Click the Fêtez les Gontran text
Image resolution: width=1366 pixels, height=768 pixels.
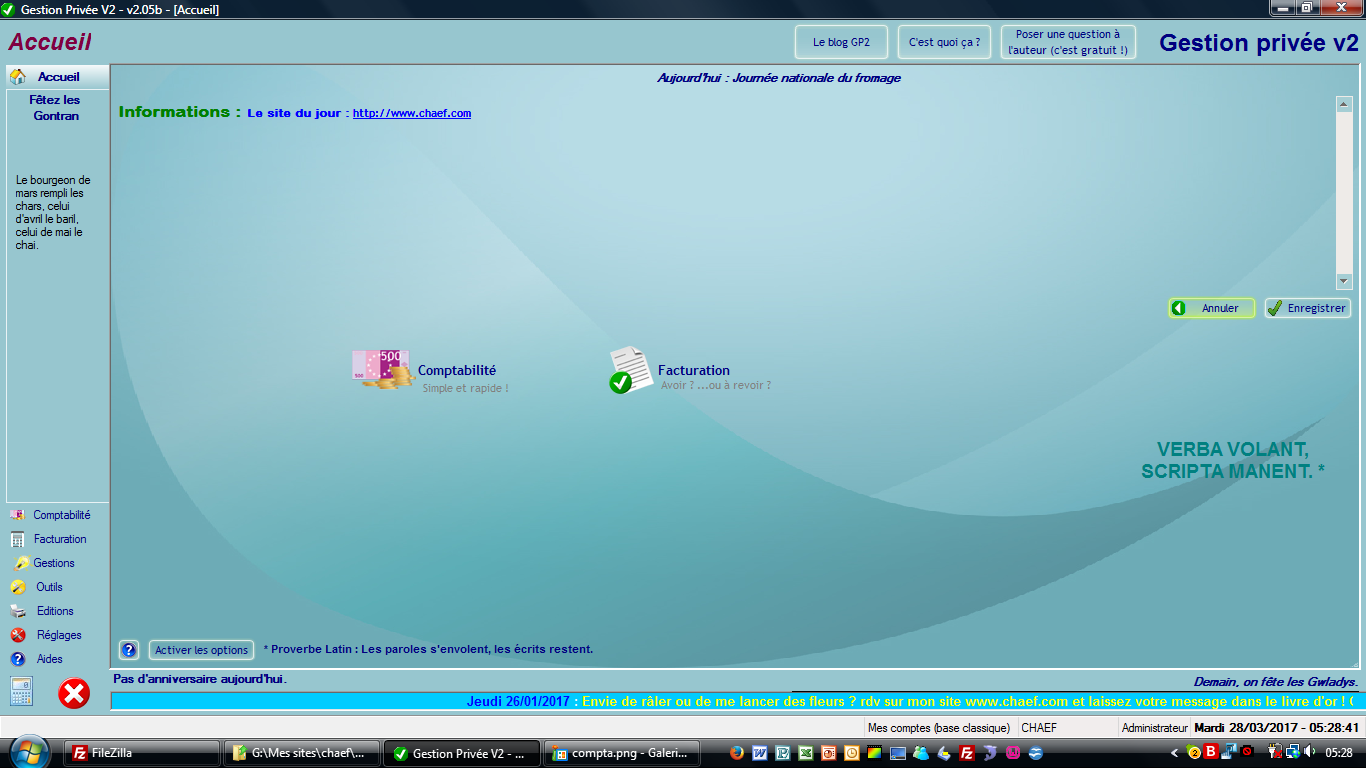click(x=55, y=107)
